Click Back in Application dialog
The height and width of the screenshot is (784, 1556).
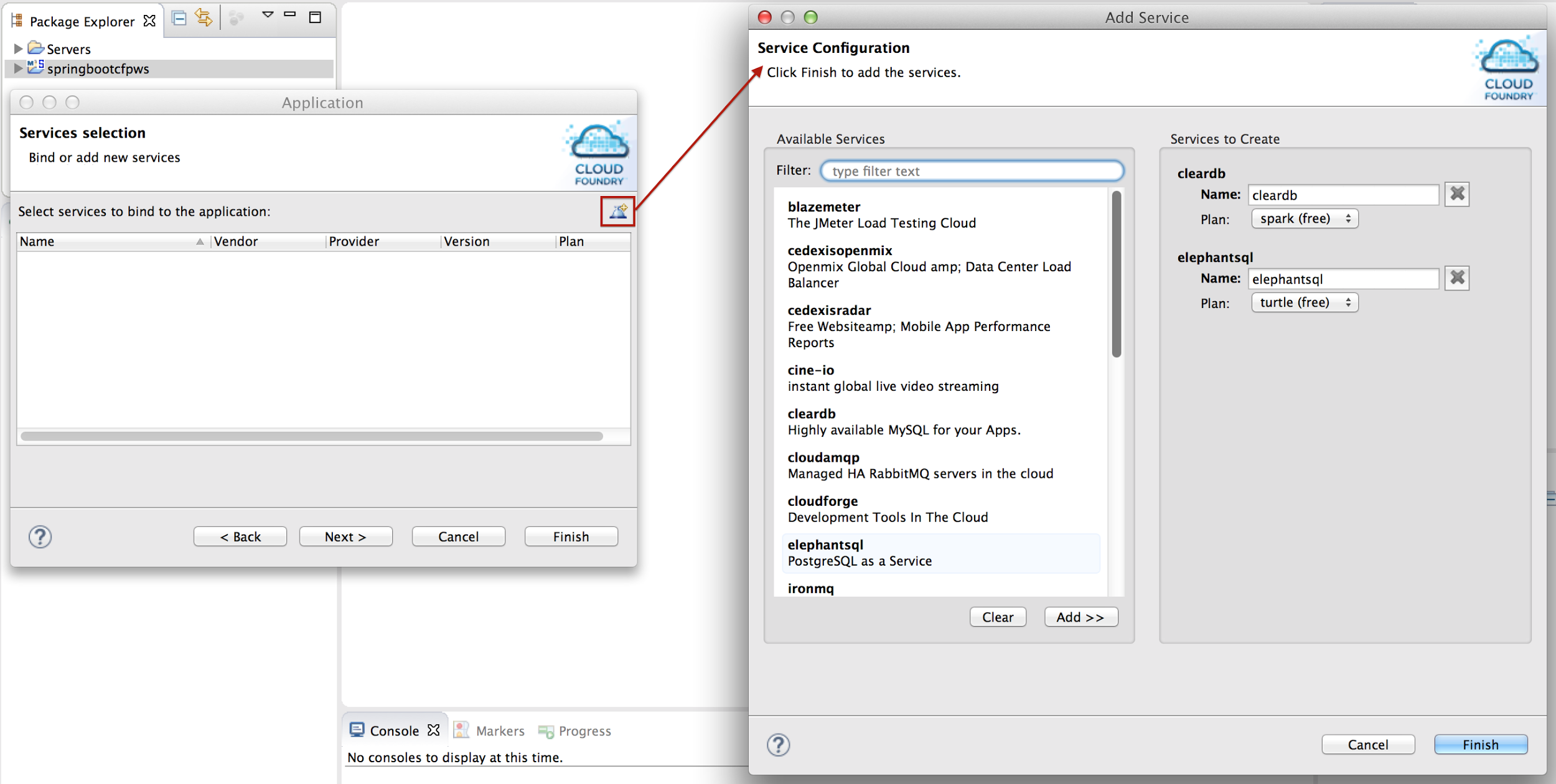click(240, 536)
